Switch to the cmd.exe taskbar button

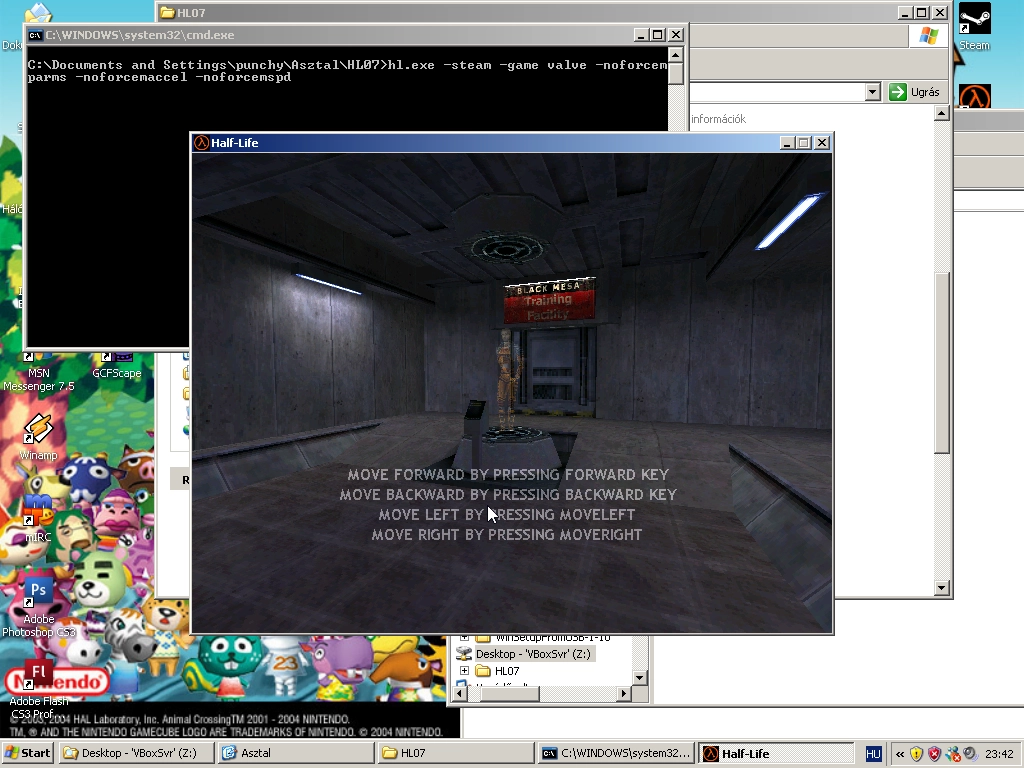click(616, 753)
